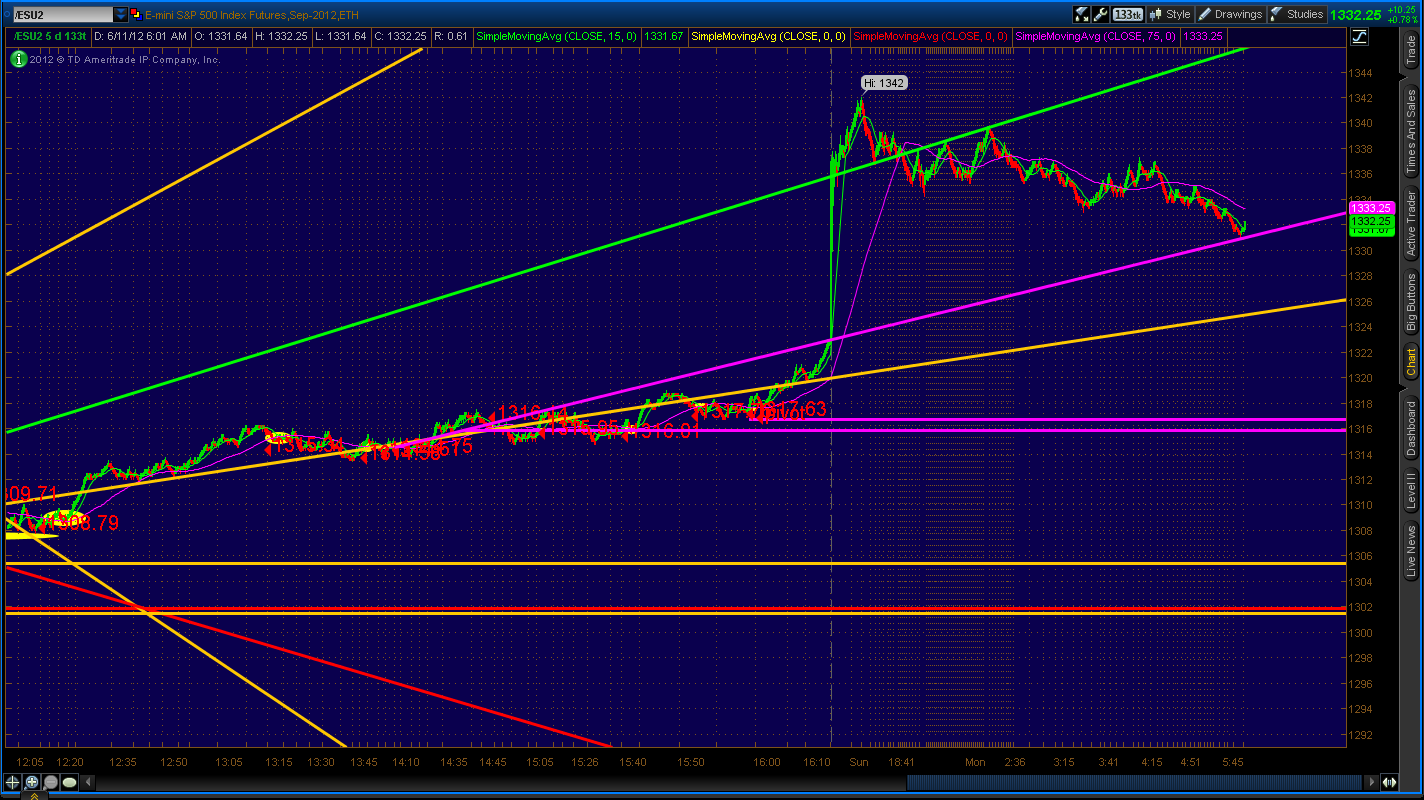Click SimpleMovingAvg (CLOSE, 75, 0) study label

(1096, 36)
